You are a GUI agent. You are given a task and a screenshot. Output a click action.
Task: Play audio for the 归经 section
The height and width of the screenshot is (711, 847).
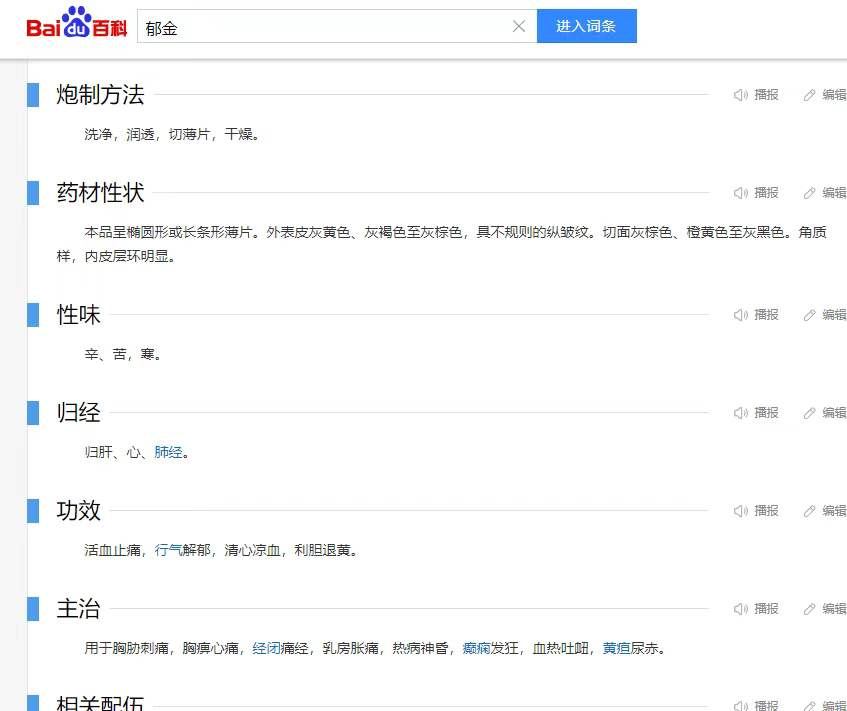coord(740,413)
